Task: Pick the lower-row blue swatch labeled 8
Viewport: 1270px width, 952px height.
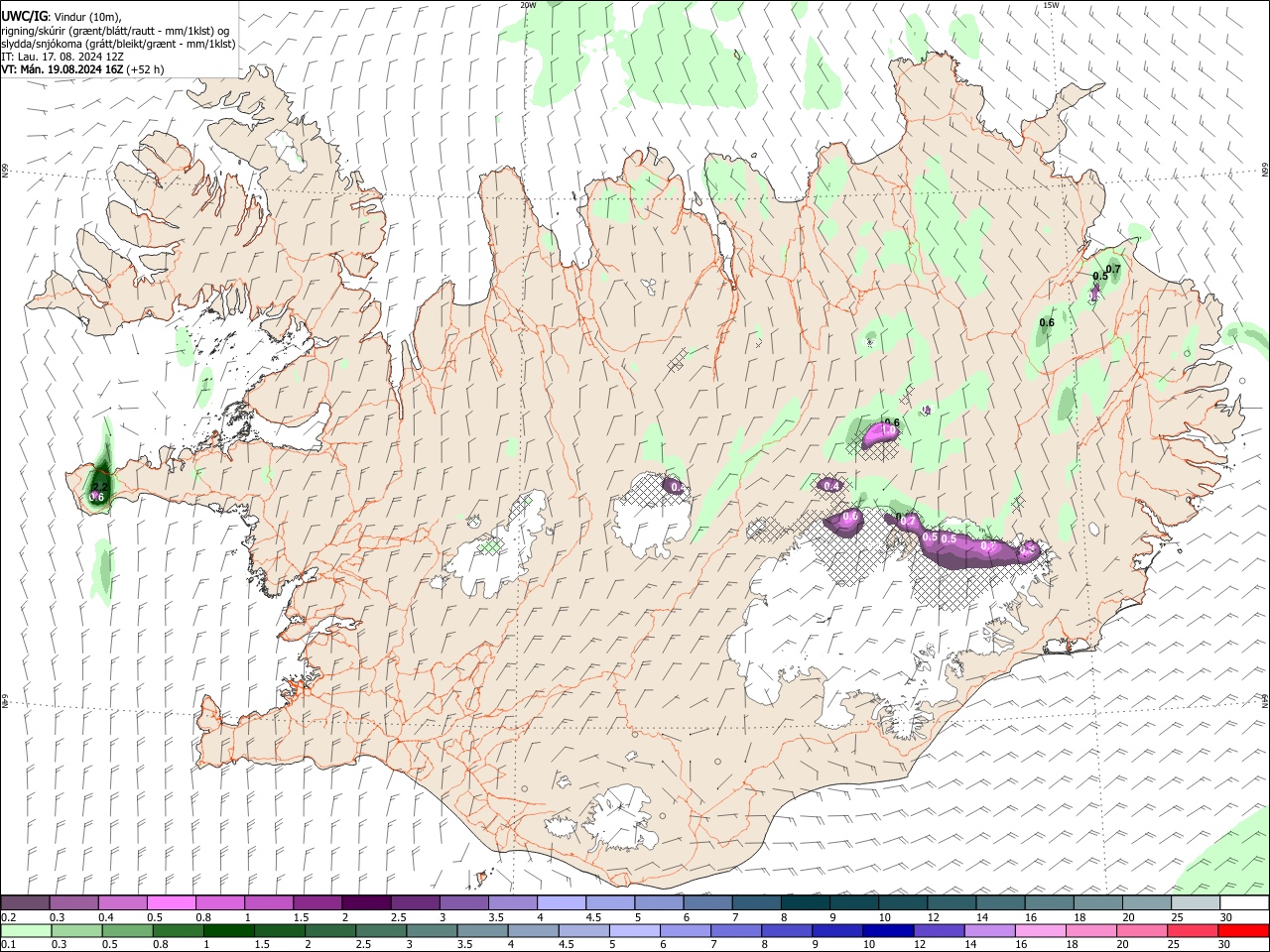Action: pos(787,931)
